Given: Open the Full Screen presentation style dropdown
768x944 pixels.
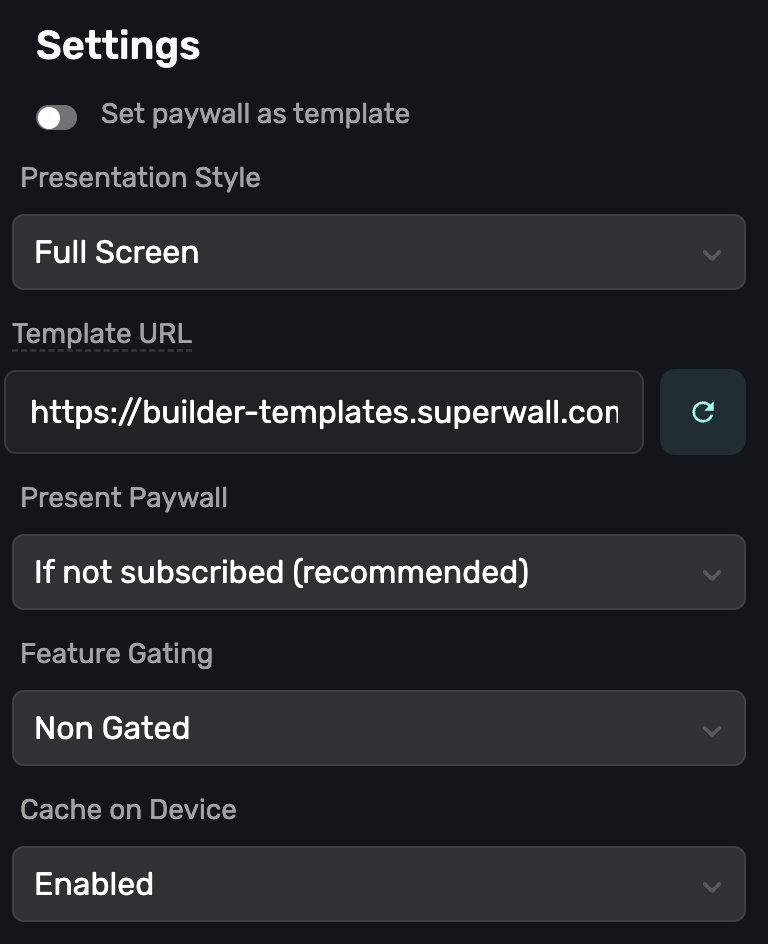Looking at the screenshot, I should (x=378, y=252).
